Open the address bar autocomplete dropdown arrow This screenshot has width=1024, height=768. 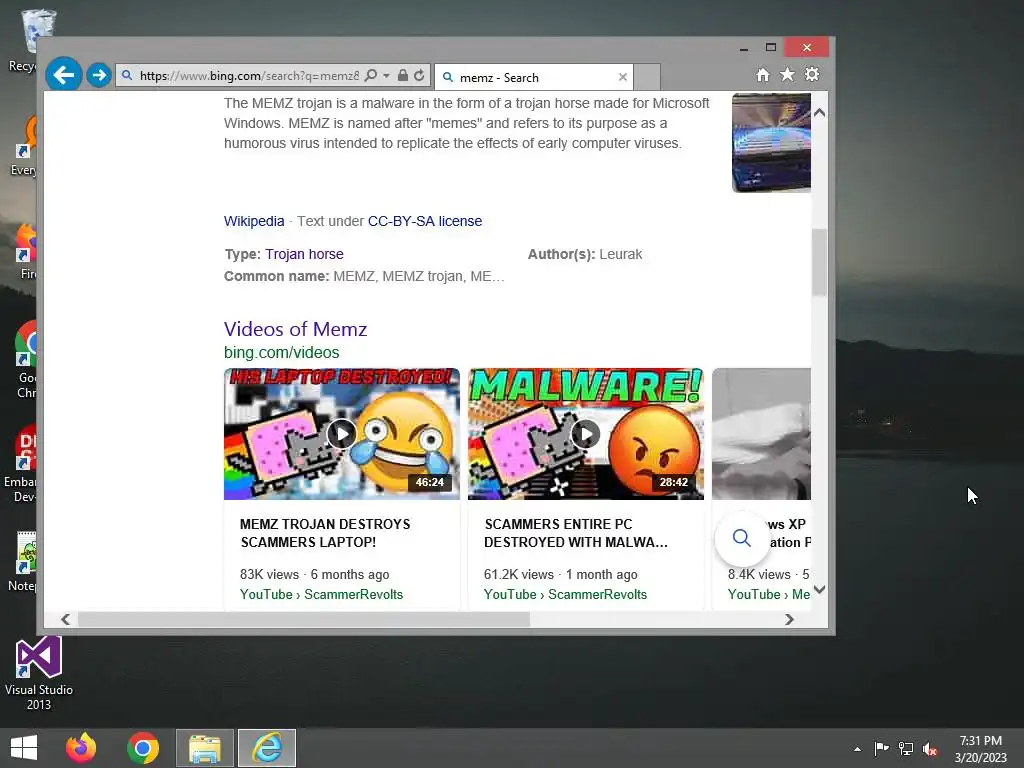coord(386,76)
